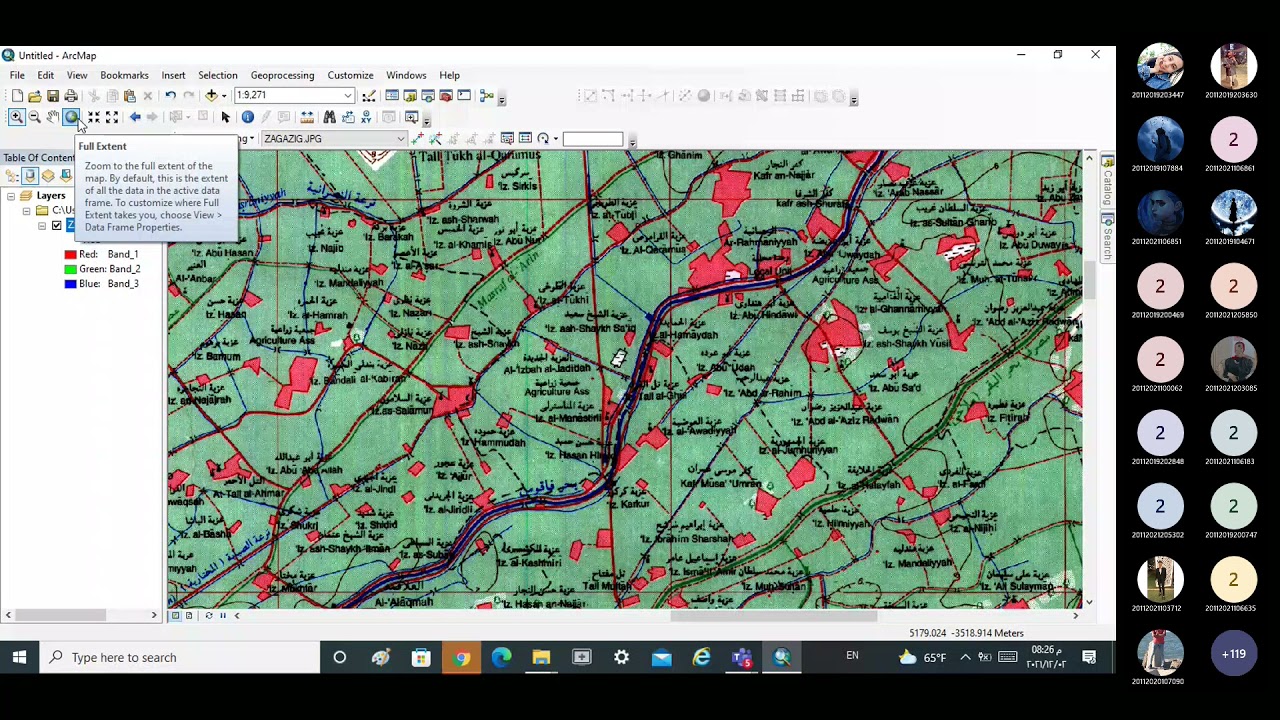The width and height of the screenshot is (1280, 720).
Task: Paste from clipboard icon
Action: click(129, 96)
